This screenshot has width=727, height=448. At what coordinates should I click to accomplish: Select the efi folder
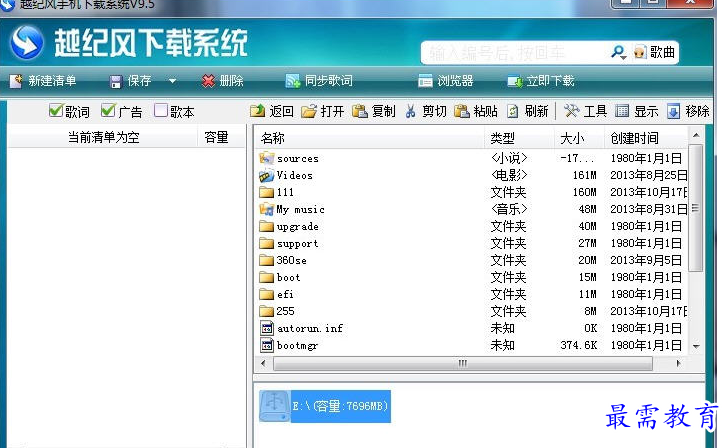(276, 294)
